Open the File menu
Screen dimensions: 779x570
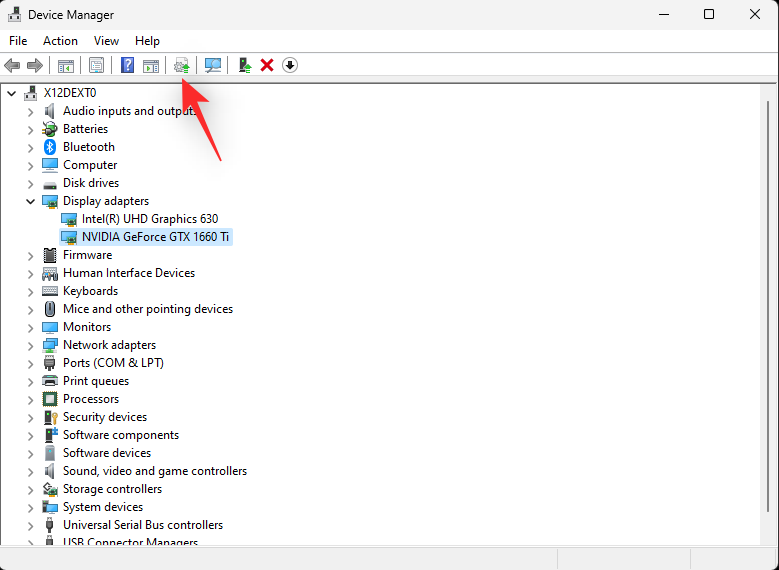18,41
